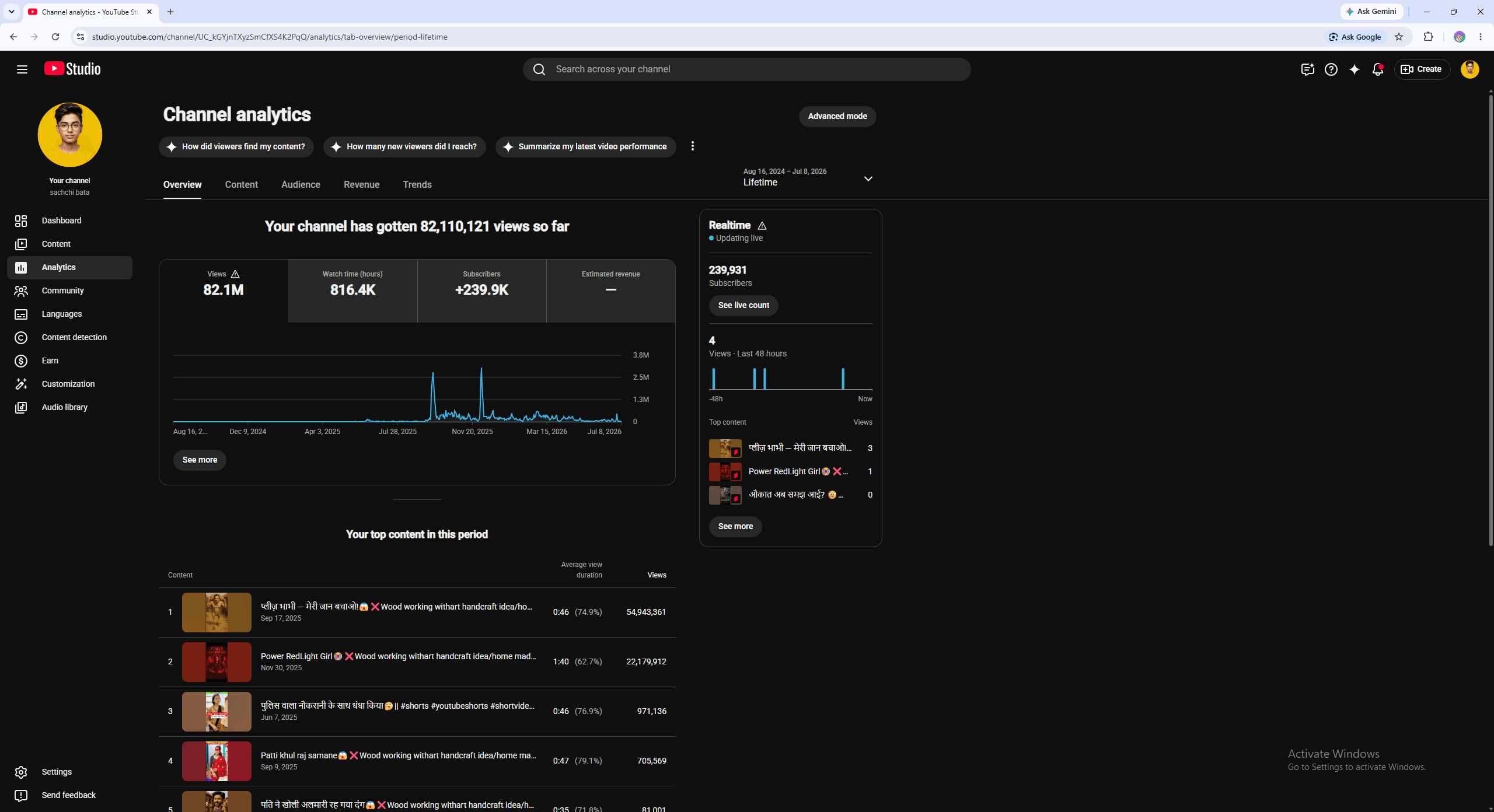This screenshot has height=812, width=1494.
Task: Open the Help icon
Action: point(1331,69)
